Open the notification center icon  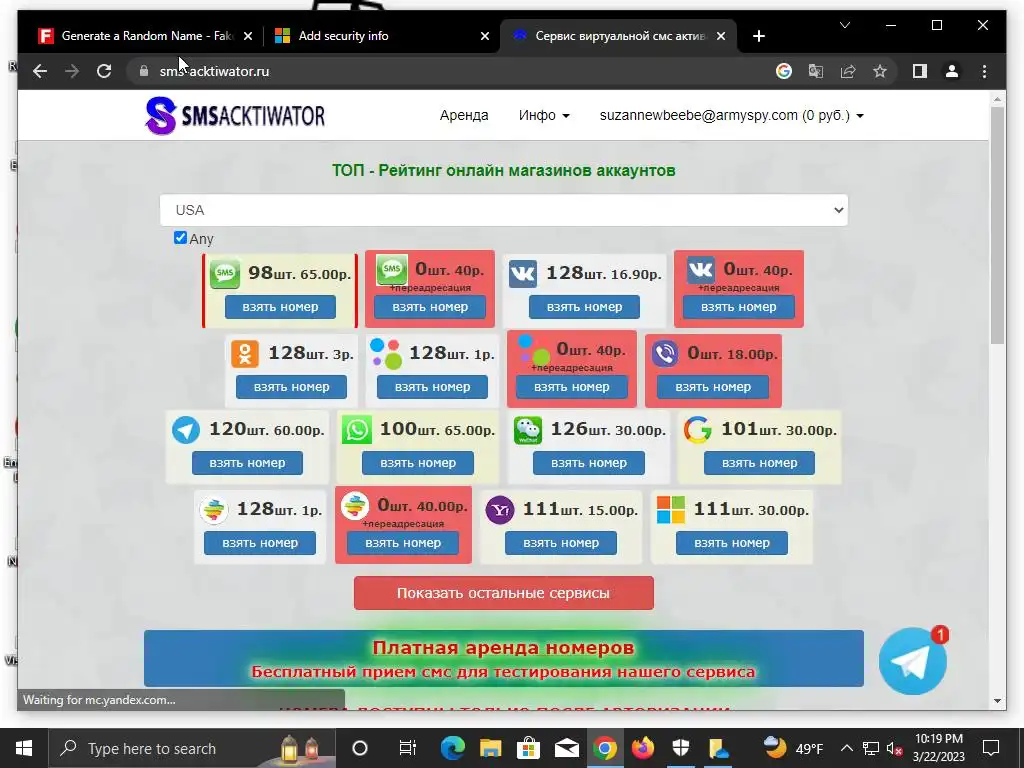pyautogui.click(x=991, y=748)
